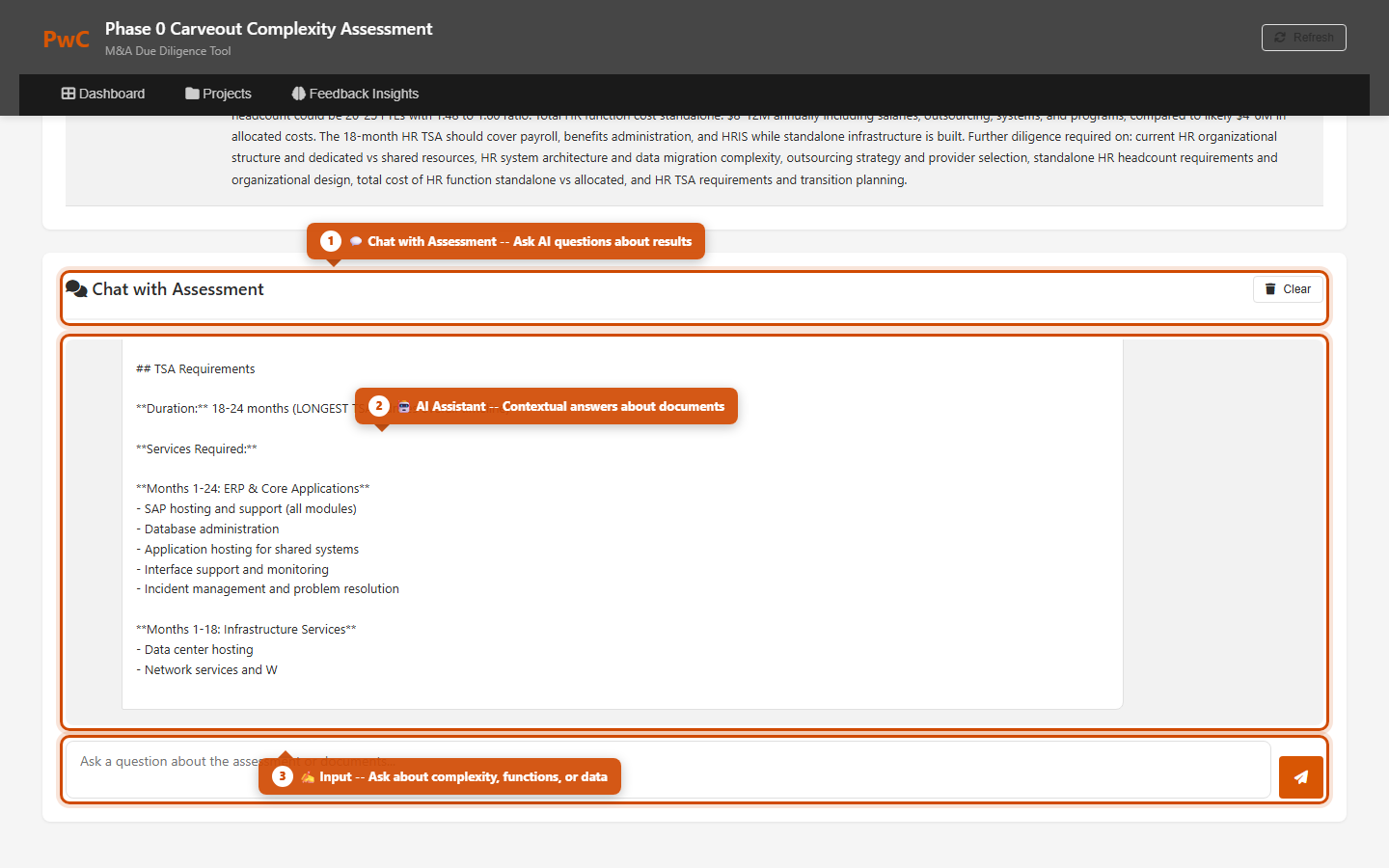1389x868 pixels.
Task: Go to the Projects section
Action: [x=218, y=94]
